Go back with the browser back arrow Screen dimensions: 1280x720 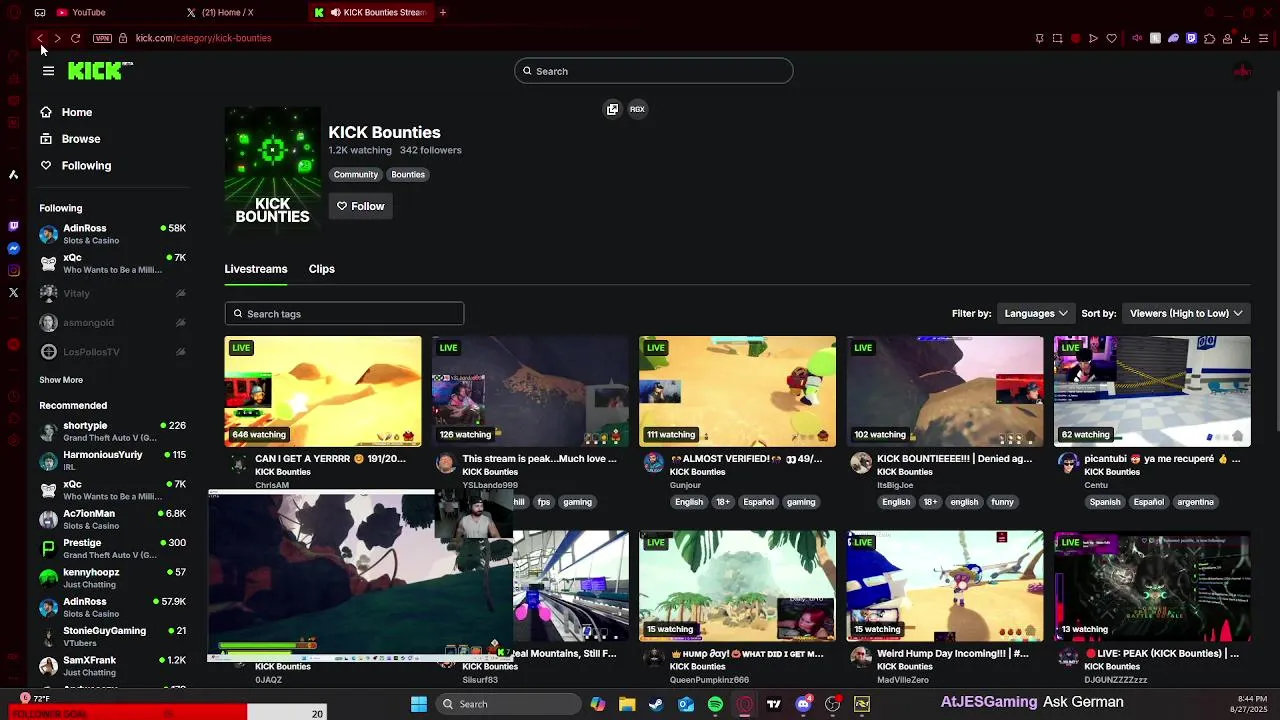[x=40, y=38]
